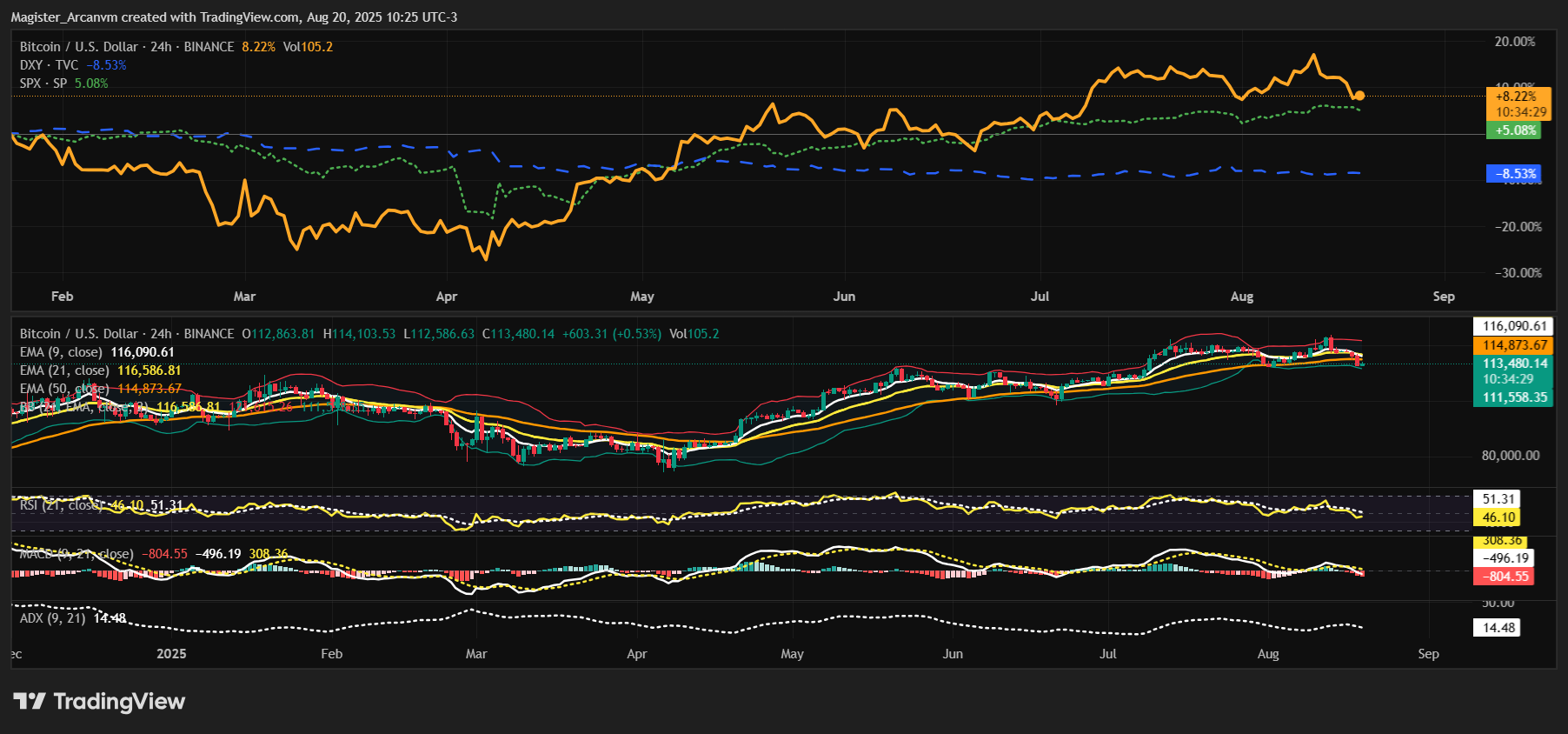
Task: Click the white −496.19 label on the MACD axis
Action: pyautogui.click(x=1504, y=558)
